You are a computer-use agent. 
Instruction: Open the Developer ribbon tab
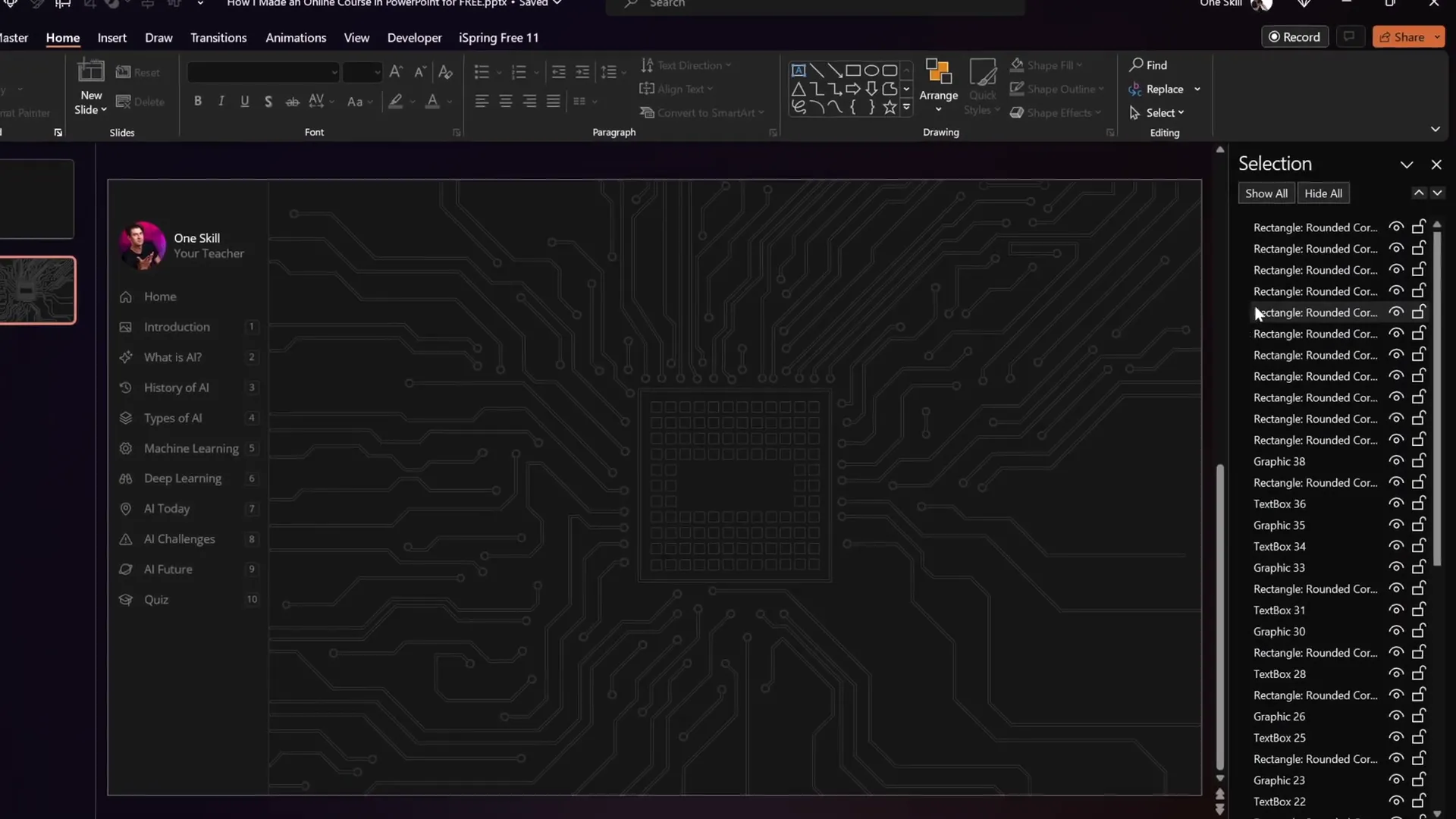[414, 37]
